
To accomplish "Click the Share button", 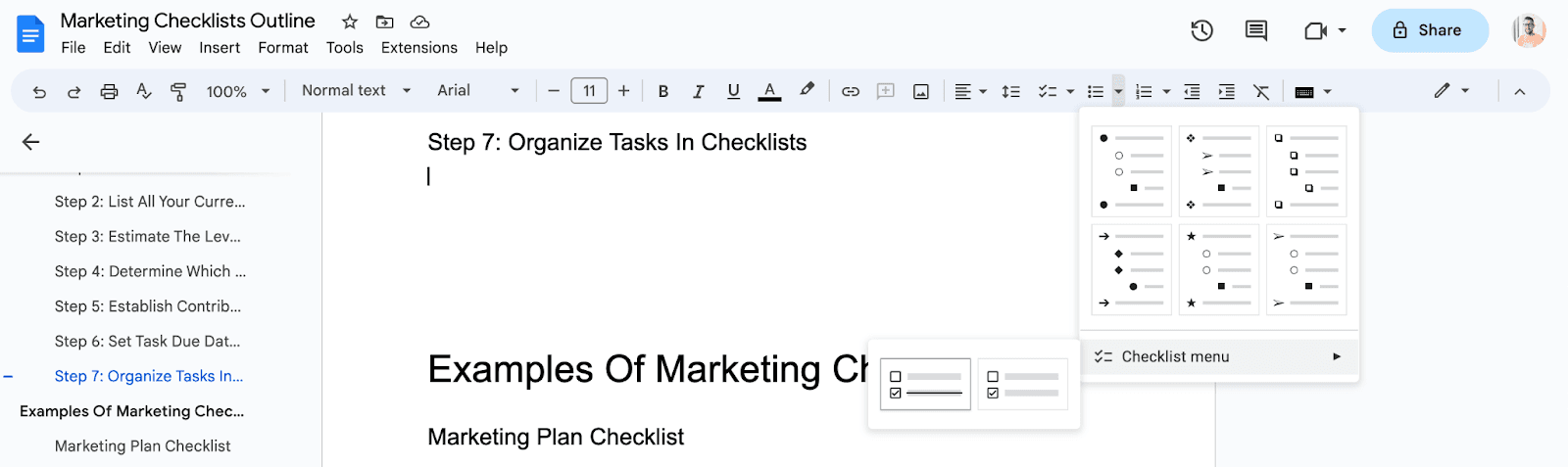I will (x=1429, y=30).
